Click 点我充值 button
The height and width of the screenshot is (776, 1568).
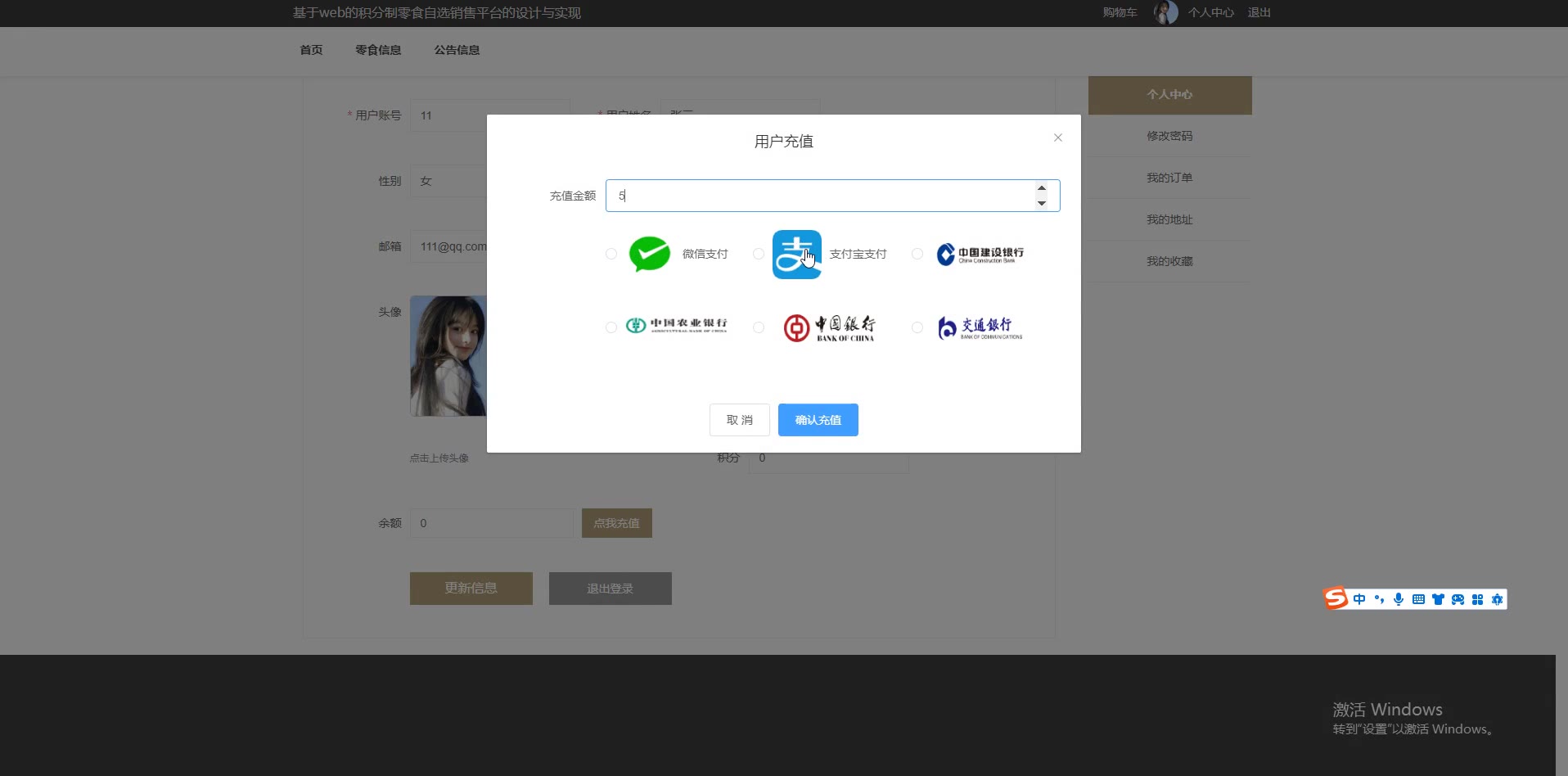click(x=617, y=523)
